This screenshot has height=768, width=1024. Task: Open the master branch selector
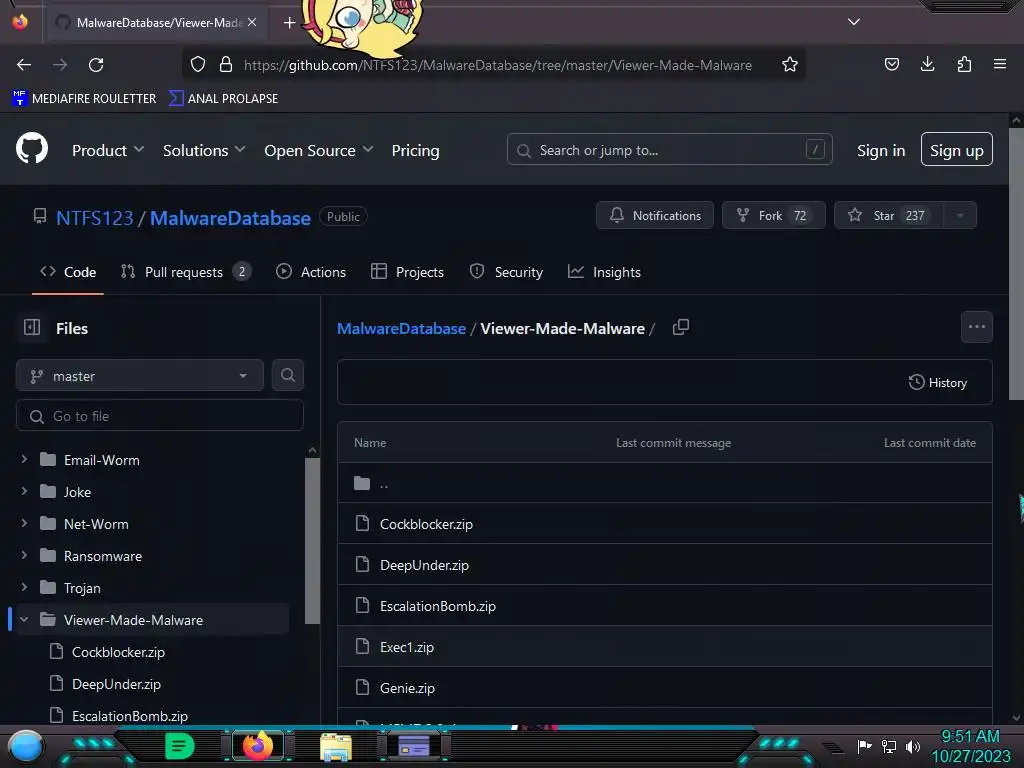(140, 376)
